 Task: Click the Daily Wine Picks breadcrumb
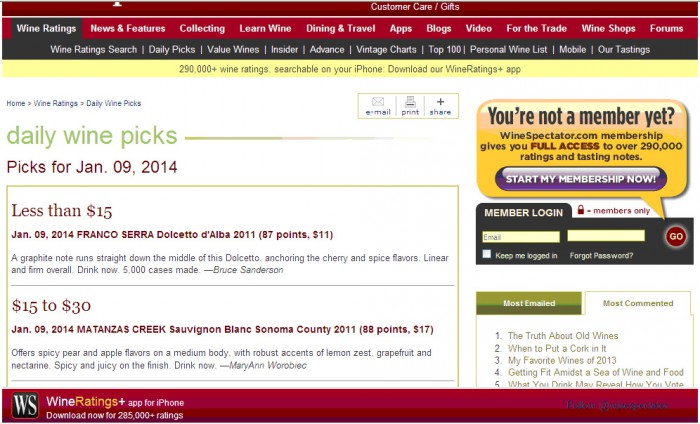coord(113,103)
